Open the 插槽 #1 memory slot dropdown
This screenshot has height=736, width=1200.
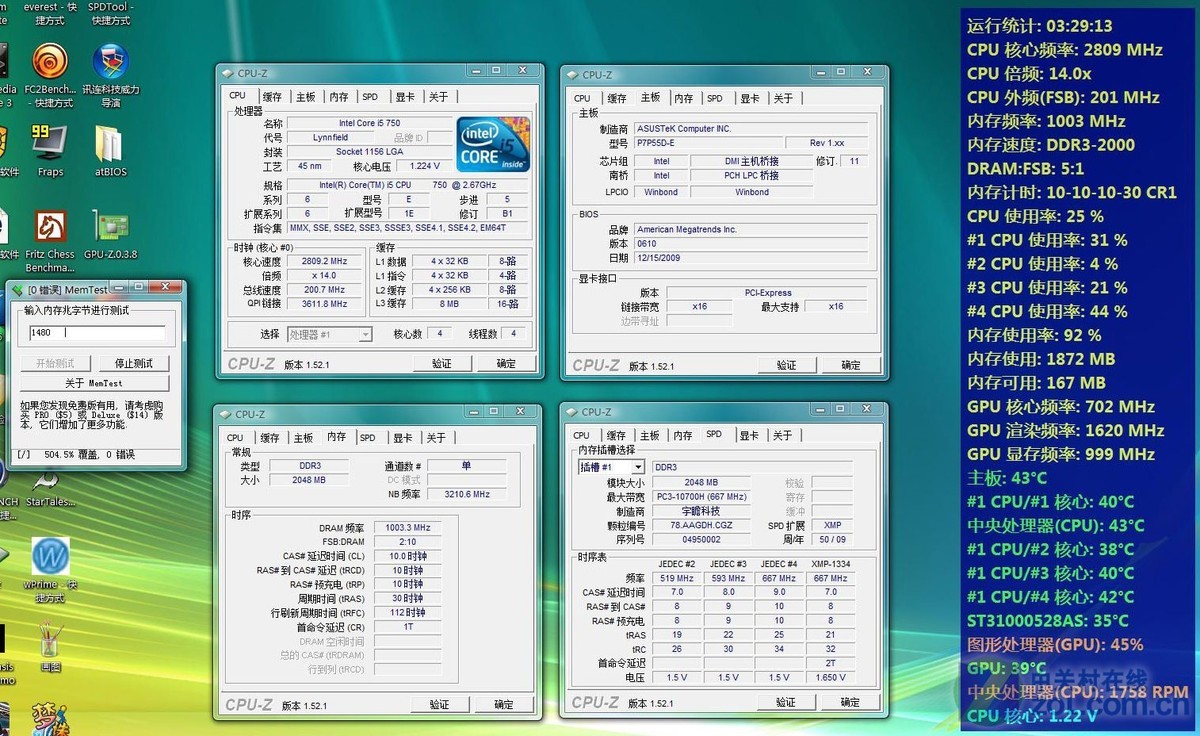[611, 467]
